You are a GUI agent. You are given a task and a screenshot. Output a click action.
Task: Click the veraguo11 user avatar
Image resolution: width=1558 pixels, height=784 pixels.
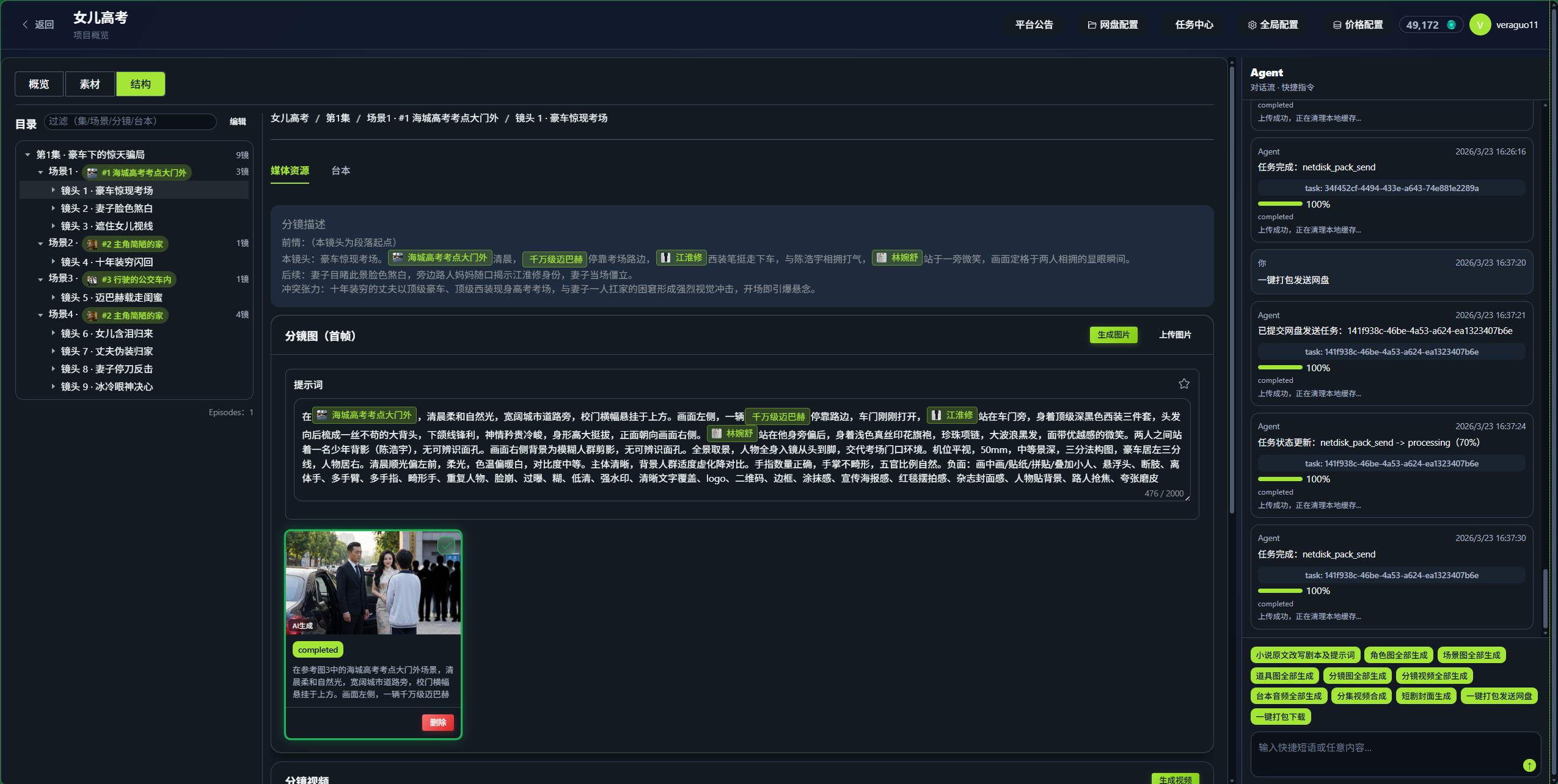(x=1480, y=25)
